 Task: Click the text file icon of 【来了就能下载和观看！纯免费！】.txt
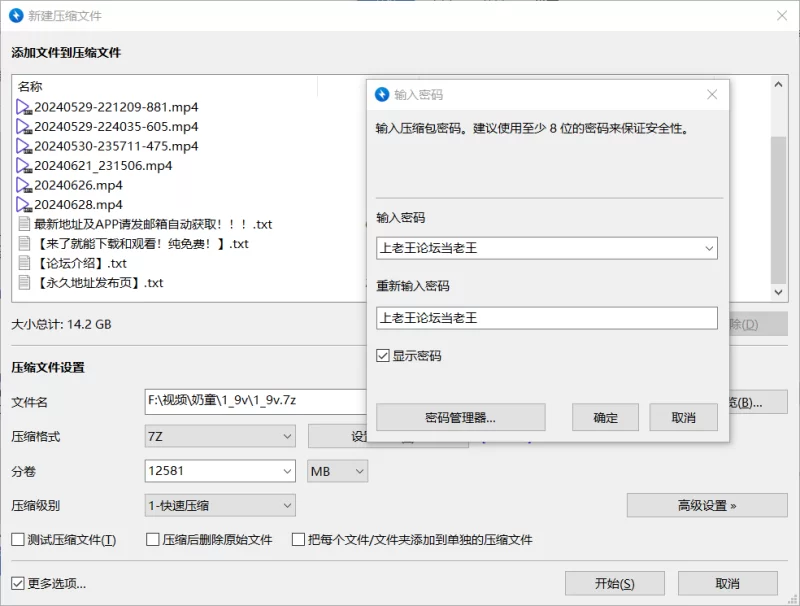coord(24,243)
